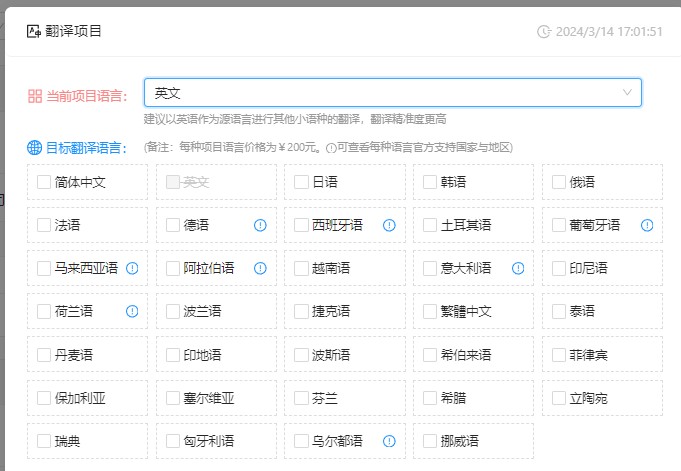Check the 简体中文 checkbox

click(44, 182)
